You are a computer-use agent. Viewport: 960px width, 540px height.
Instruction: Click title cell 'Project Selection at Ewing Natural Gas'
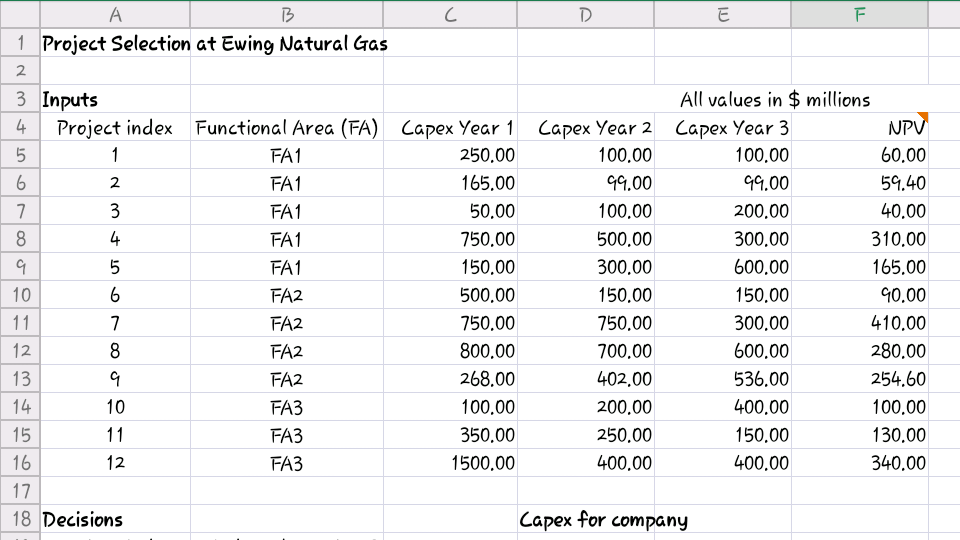(x=215, y=43)
